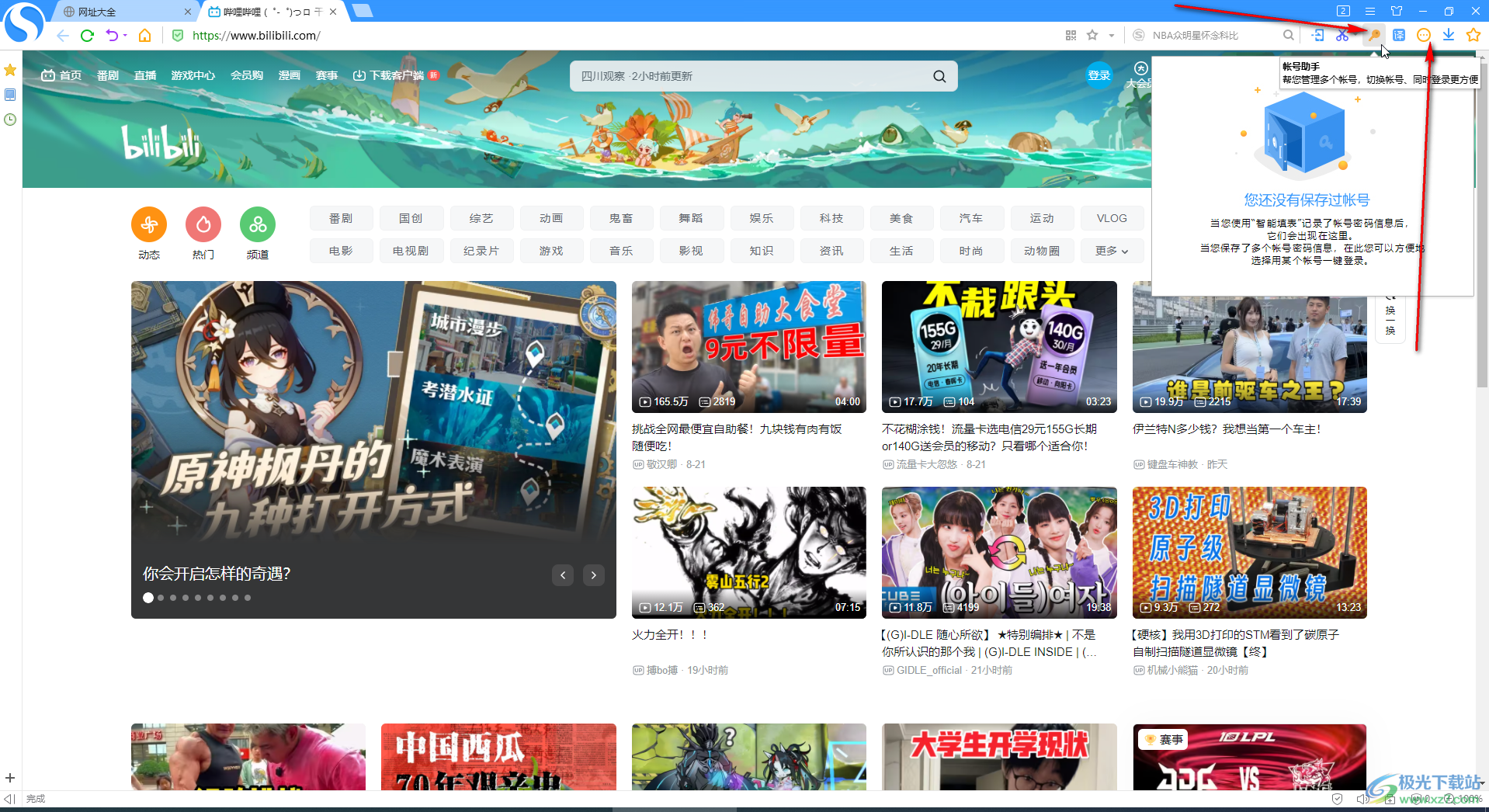Switch to the 网址大全 tab
This screenshot has height=812, width=1489.
coord(124,12)
